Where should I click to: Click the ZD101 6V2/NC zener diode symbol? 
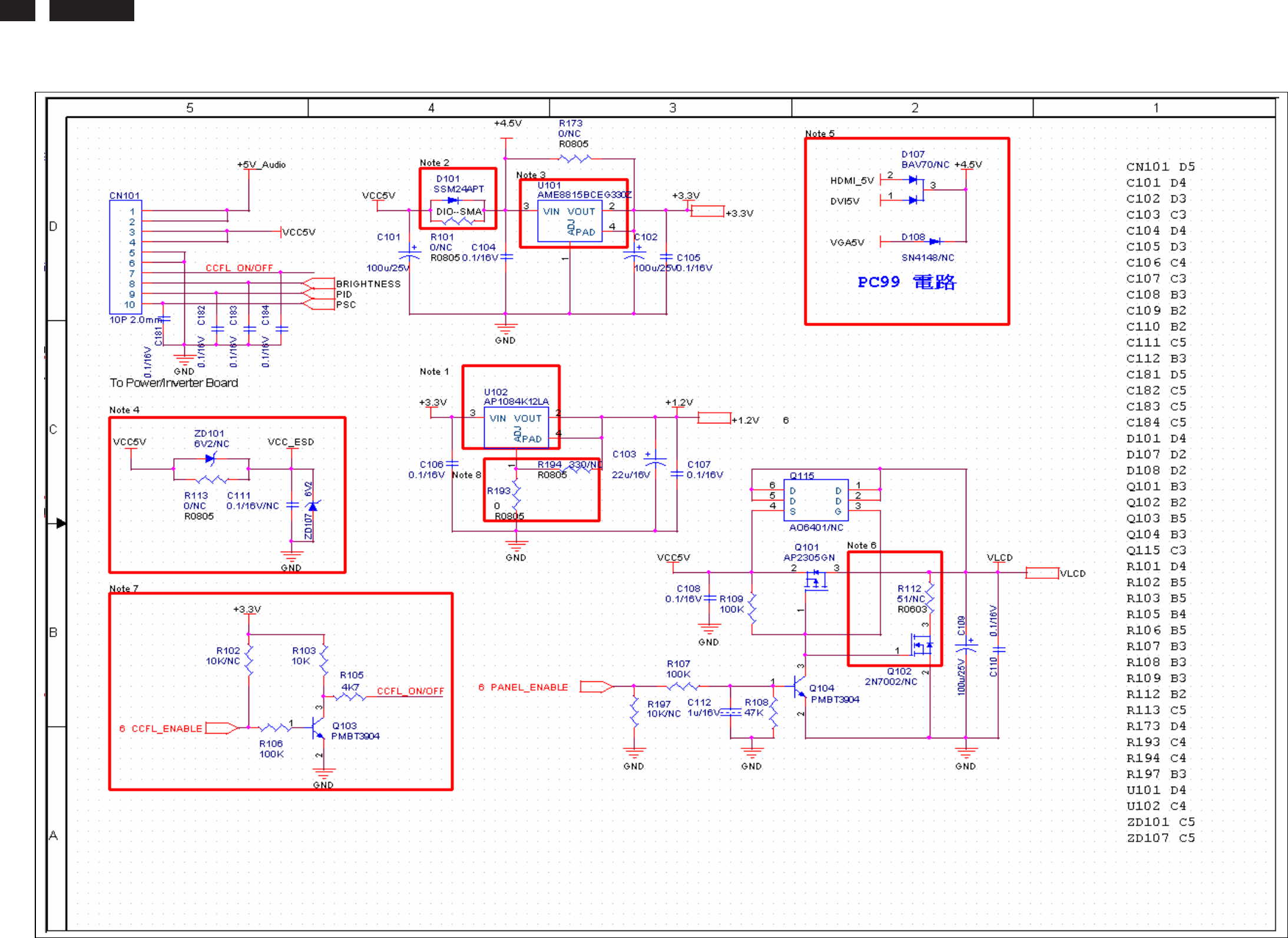(210, 459)
